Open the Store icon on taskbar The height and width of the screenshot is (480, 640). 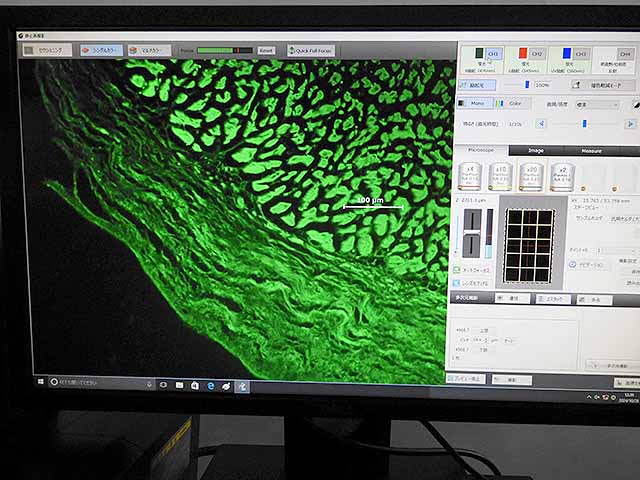[x=195, y=385]
